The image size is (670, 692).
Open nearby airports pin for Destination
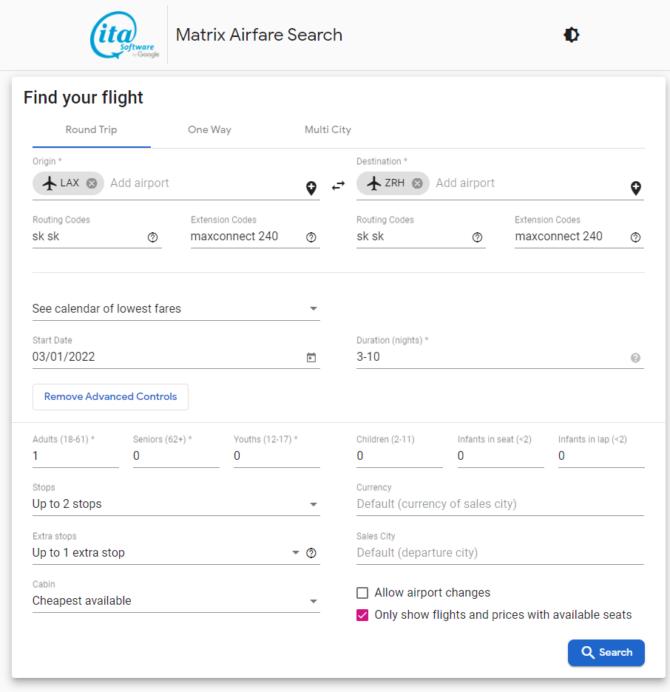click(636, 188)
